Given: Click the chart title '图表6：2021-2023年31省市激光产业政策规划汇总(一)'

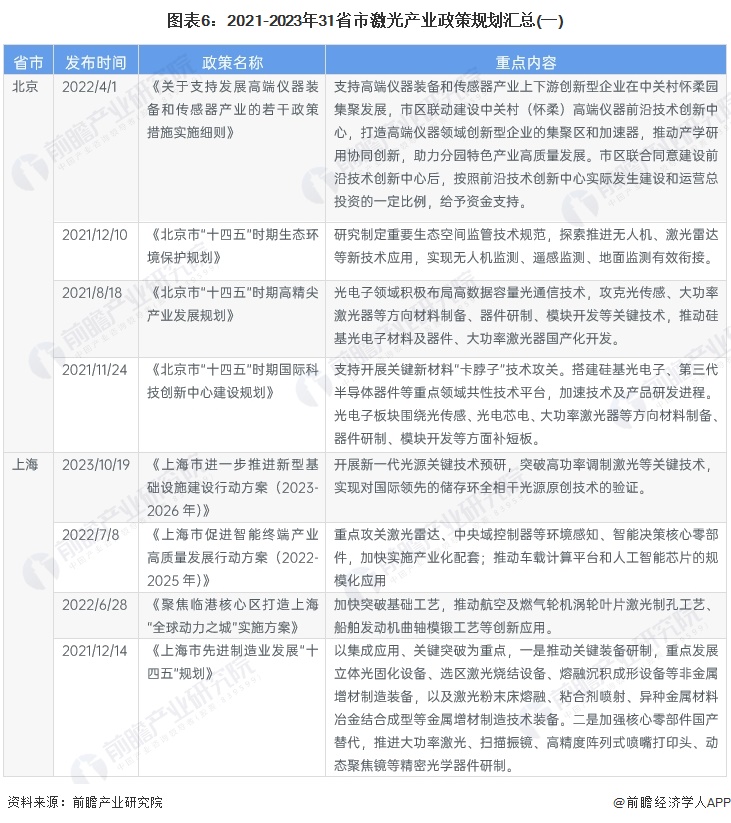Looking at the screenshot, I should (x=365, y=21).
